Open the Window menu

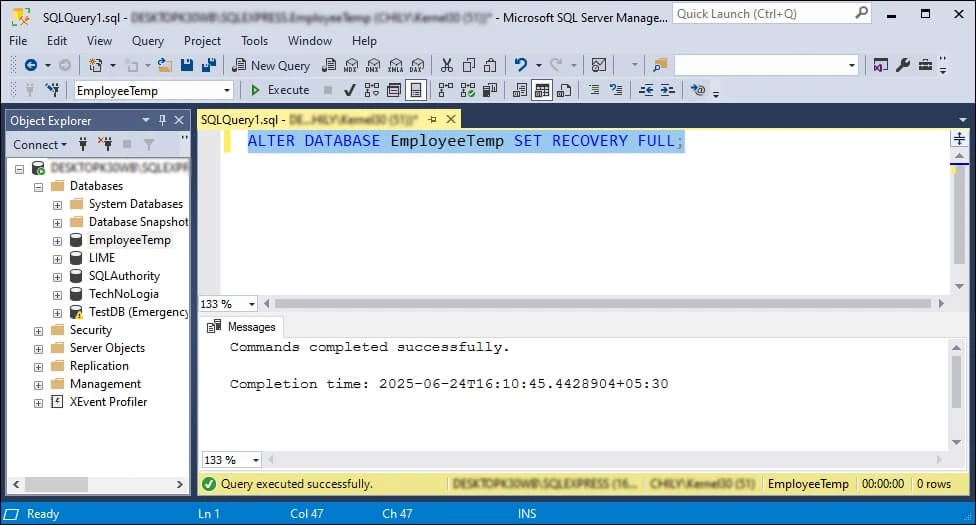pyautogui.click(x=310, y=40)
